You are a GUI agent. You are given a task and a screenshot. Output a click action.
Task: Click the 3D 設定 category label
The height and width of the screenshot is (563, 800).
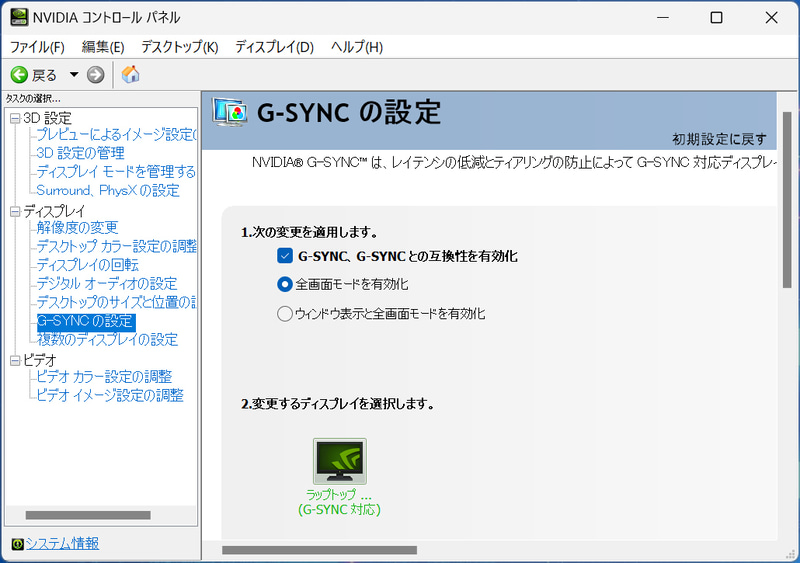[x=47, y=118]
